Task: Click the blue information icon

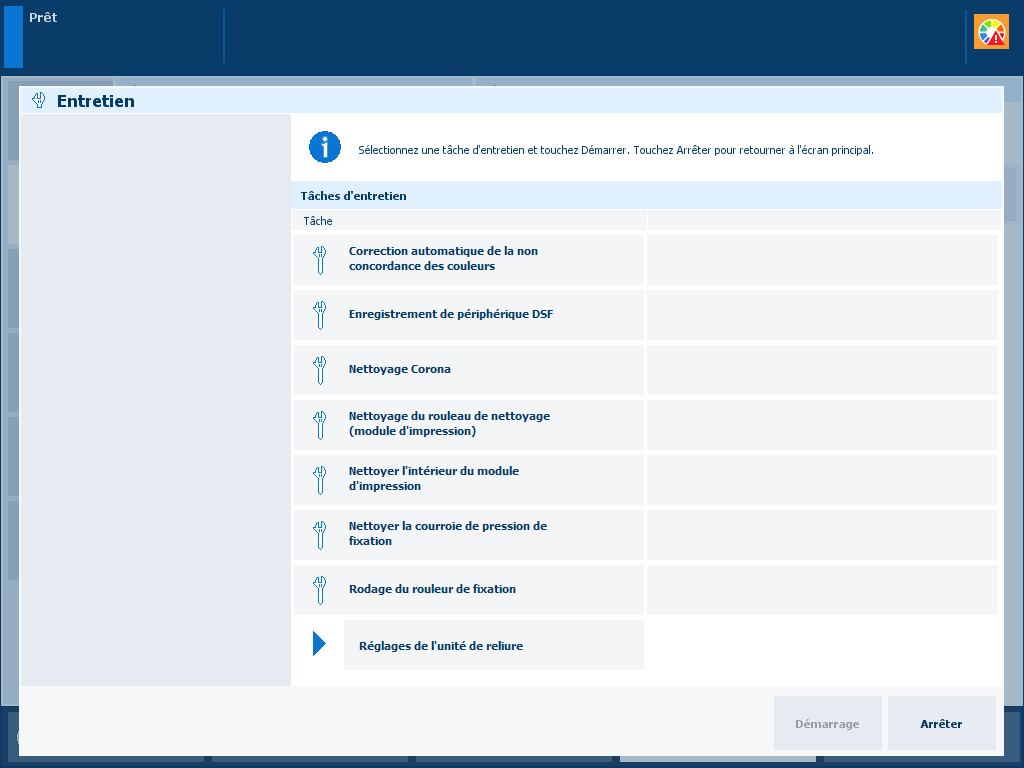Action: coord(325,147)
